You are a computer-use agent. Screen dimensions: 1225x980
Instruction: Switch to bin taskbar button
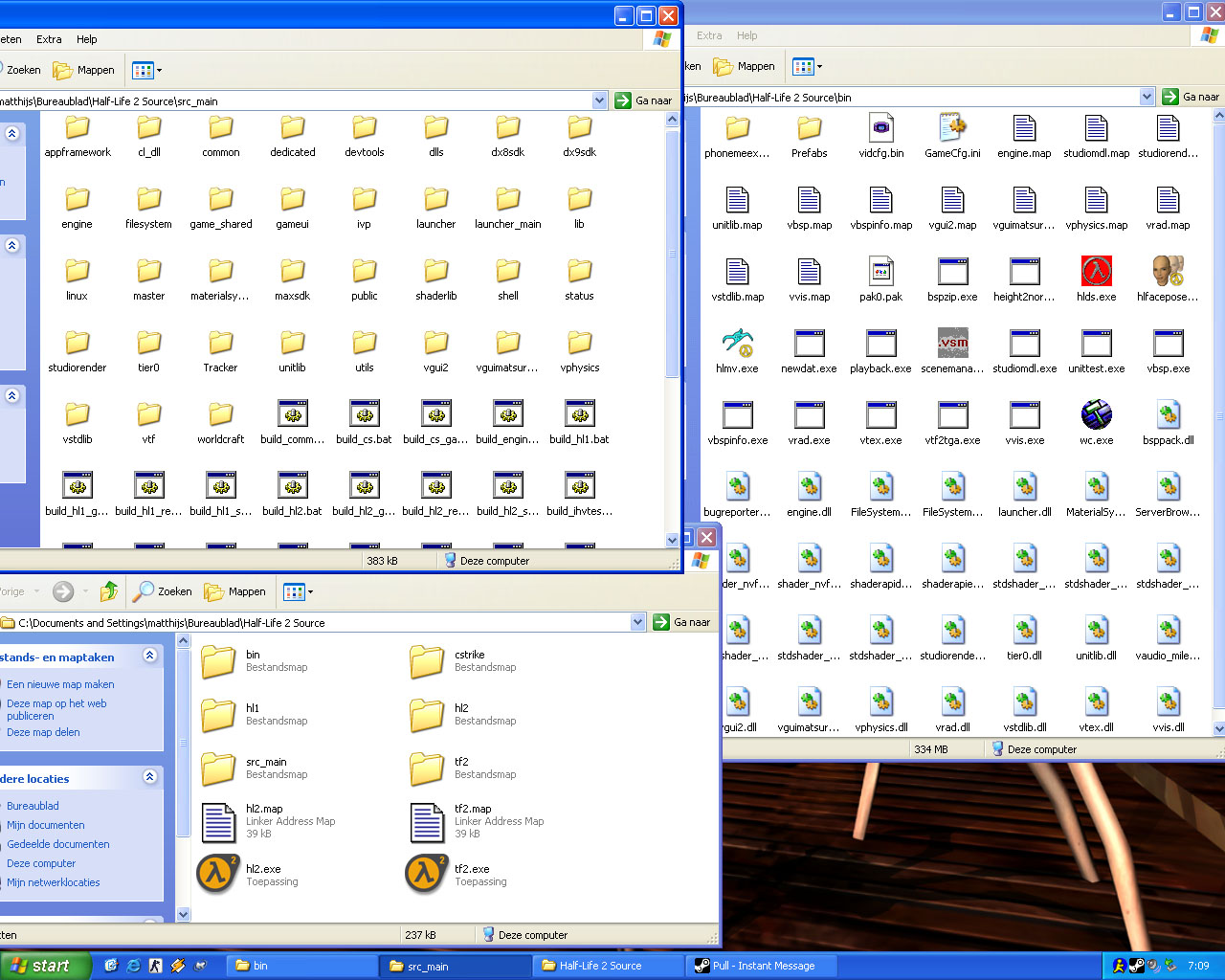tap(301, 966)
